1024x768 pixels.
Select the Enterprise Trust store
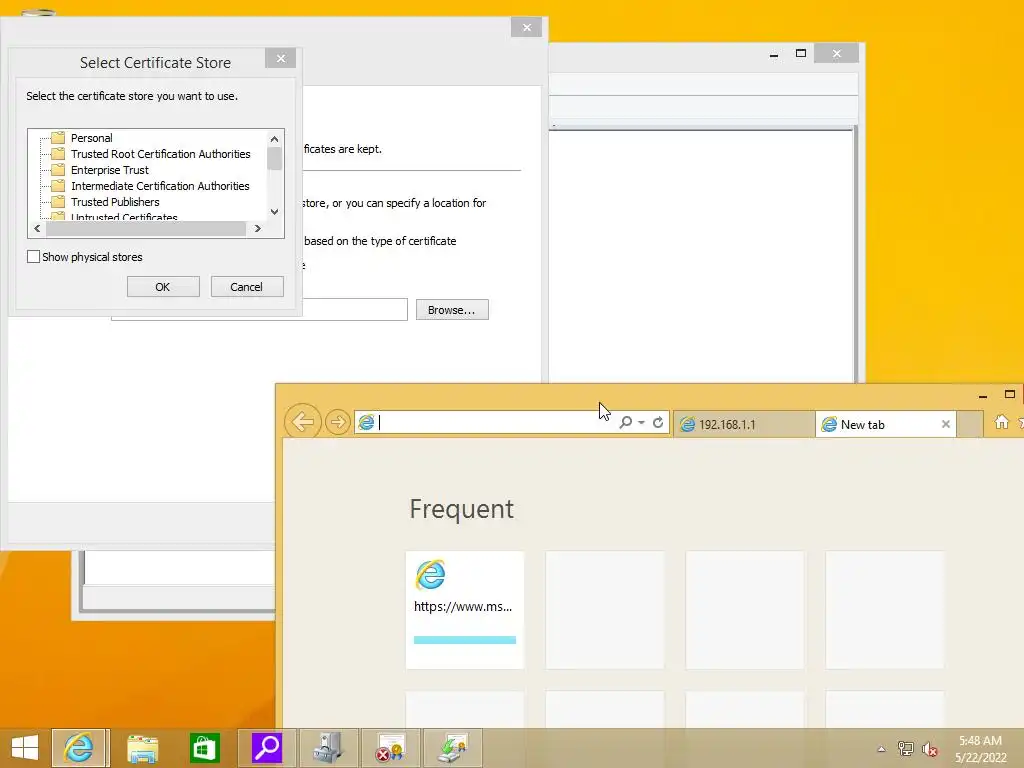tap(110, 170)
